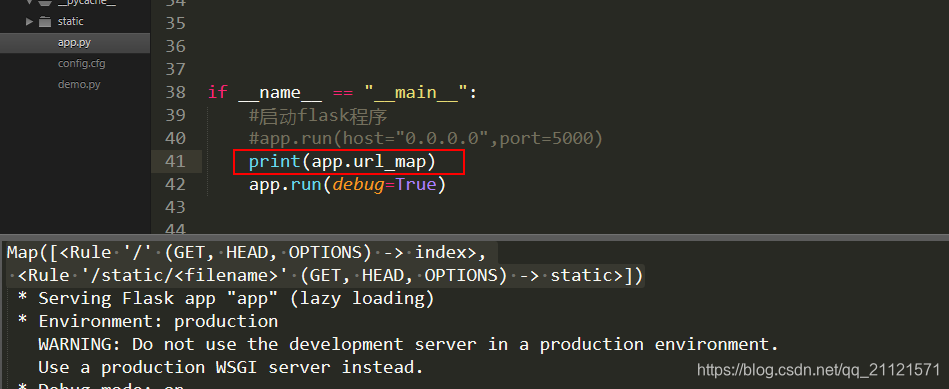Click the commented app.run(host="0.0.0.0") line
Image resolution: width=949 pixels, height=389 pixels.
426,139
